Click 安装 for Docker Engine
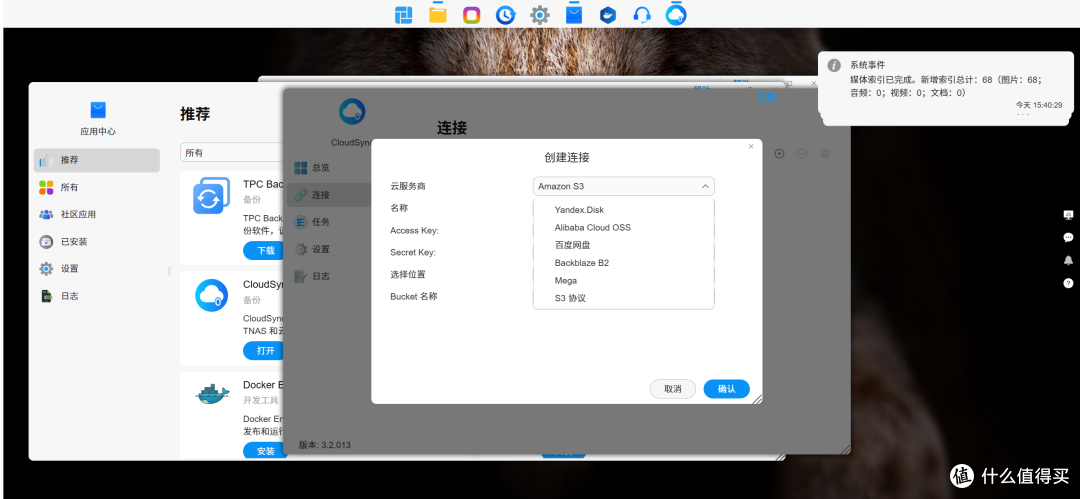 pos(266,451)
